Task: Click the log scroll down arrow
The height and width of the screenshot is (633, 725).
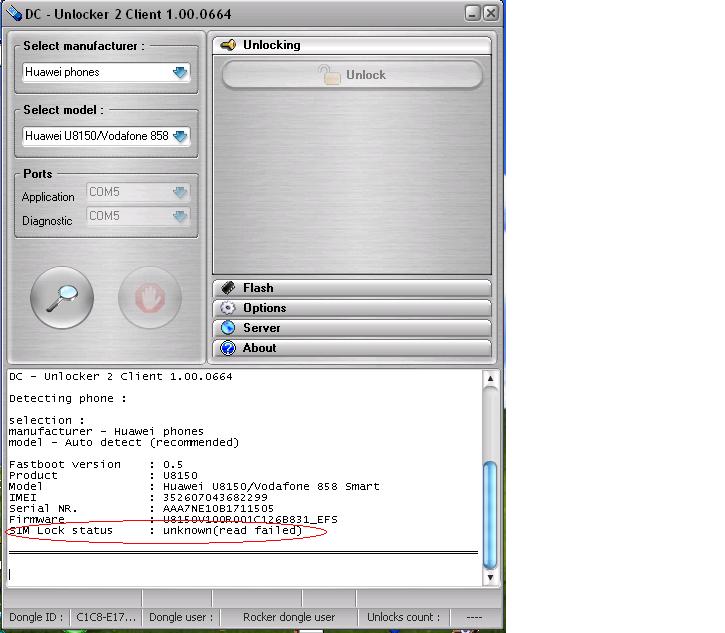Action: pos(490,577)
